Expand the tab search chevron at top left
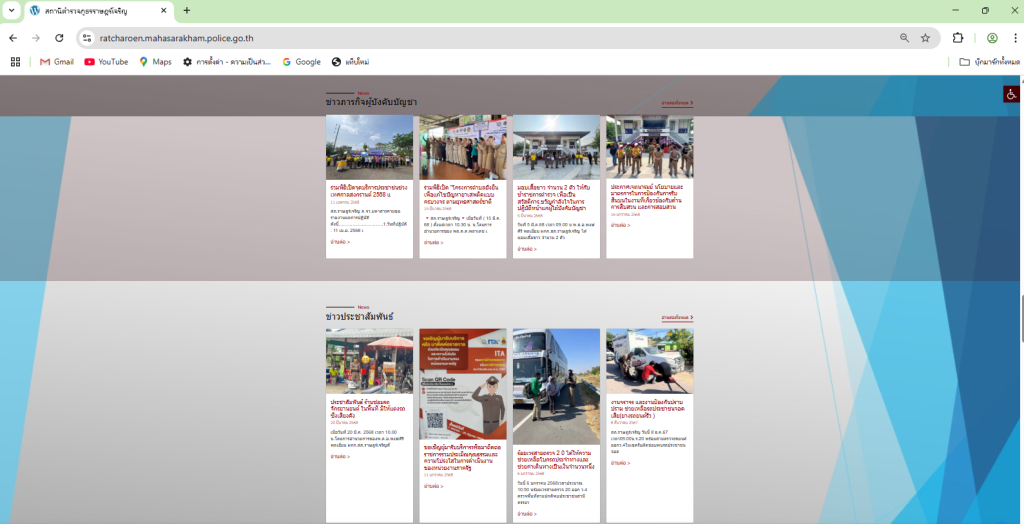1024x524 pixels. (11, 10)
